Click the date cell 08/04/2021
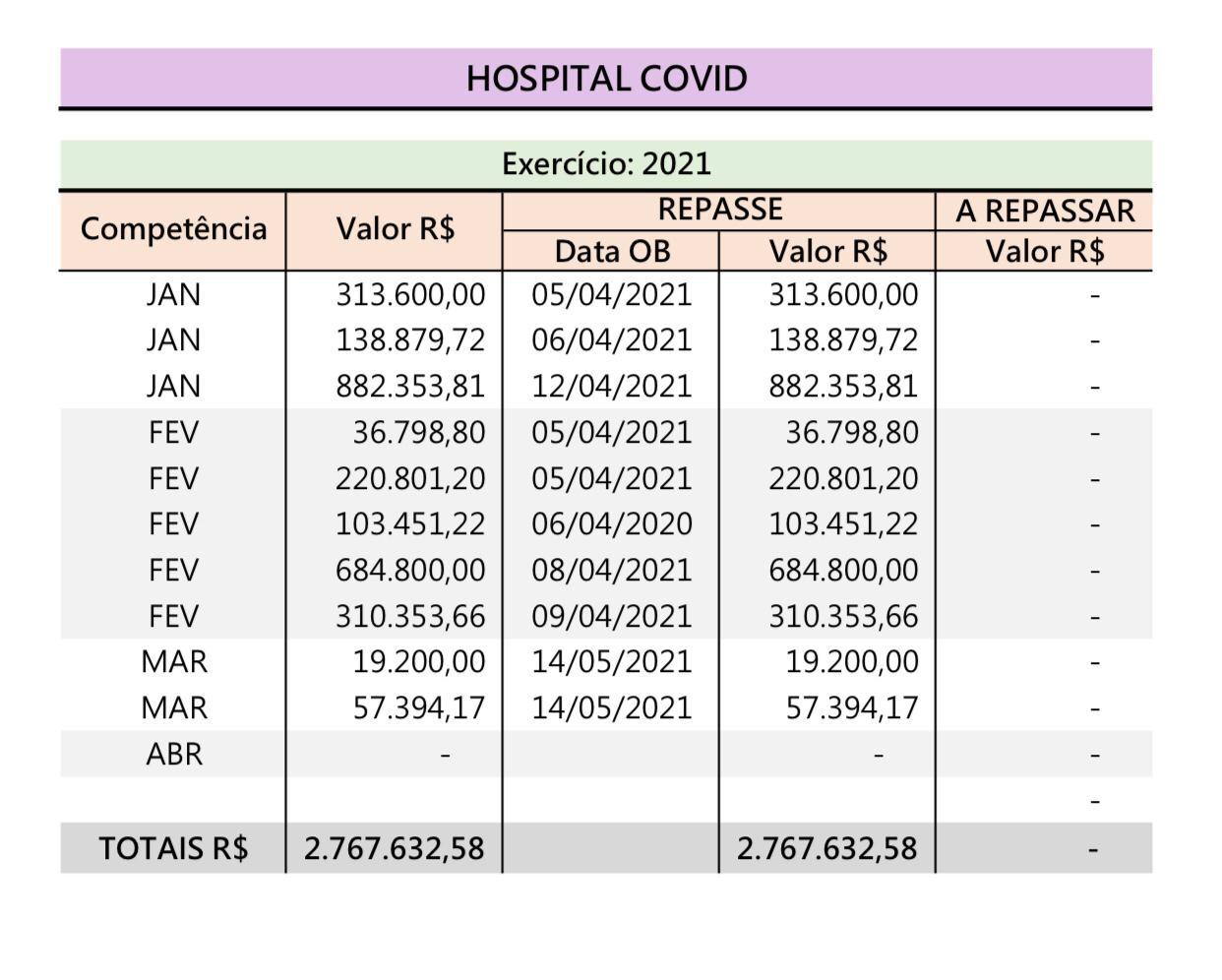This screenshot has height=980, width=1222. click(611, 570)
